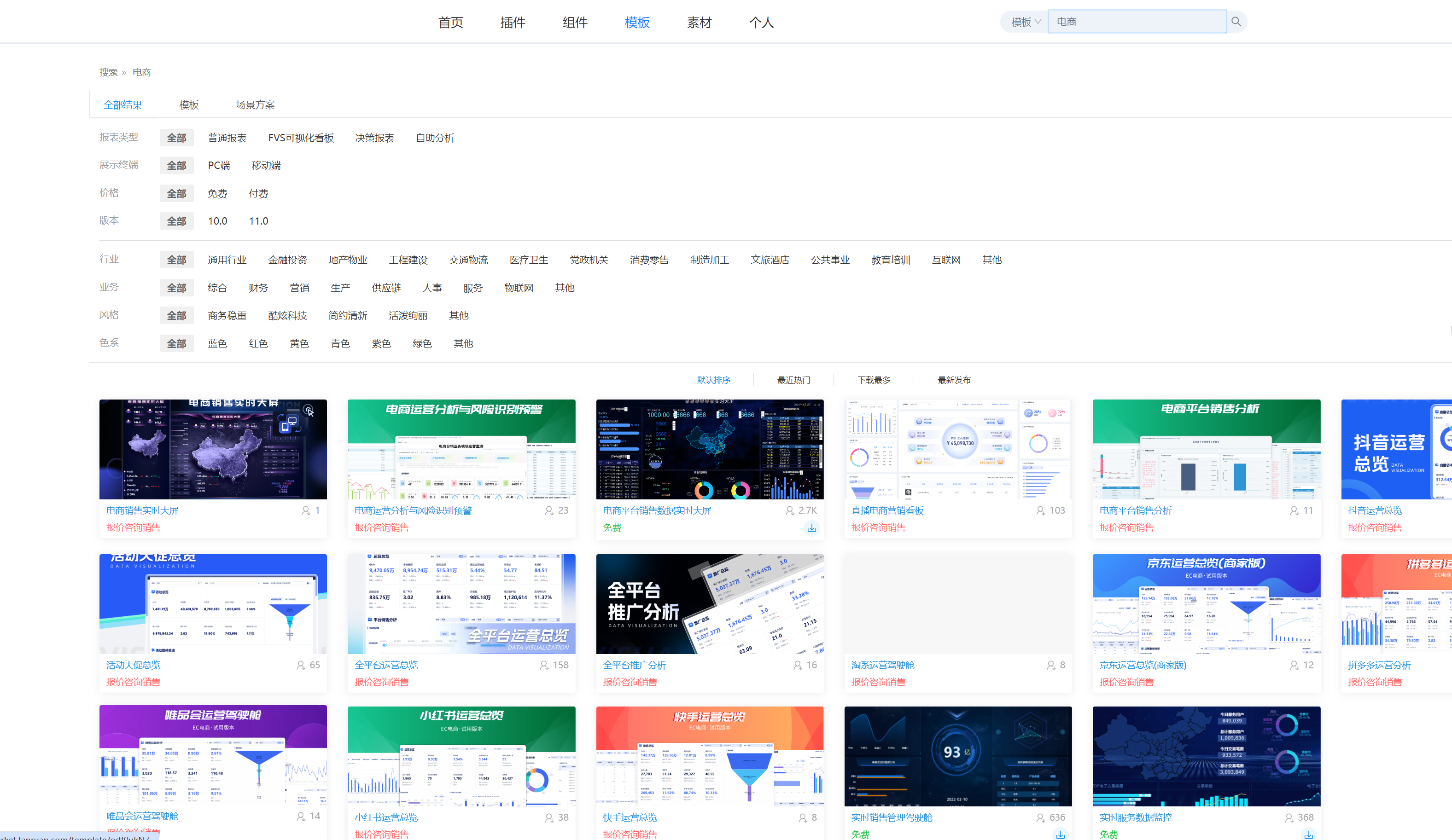Sort results by 默认排序
Viewport: 1452px width, 840px height.
(714, 380)
